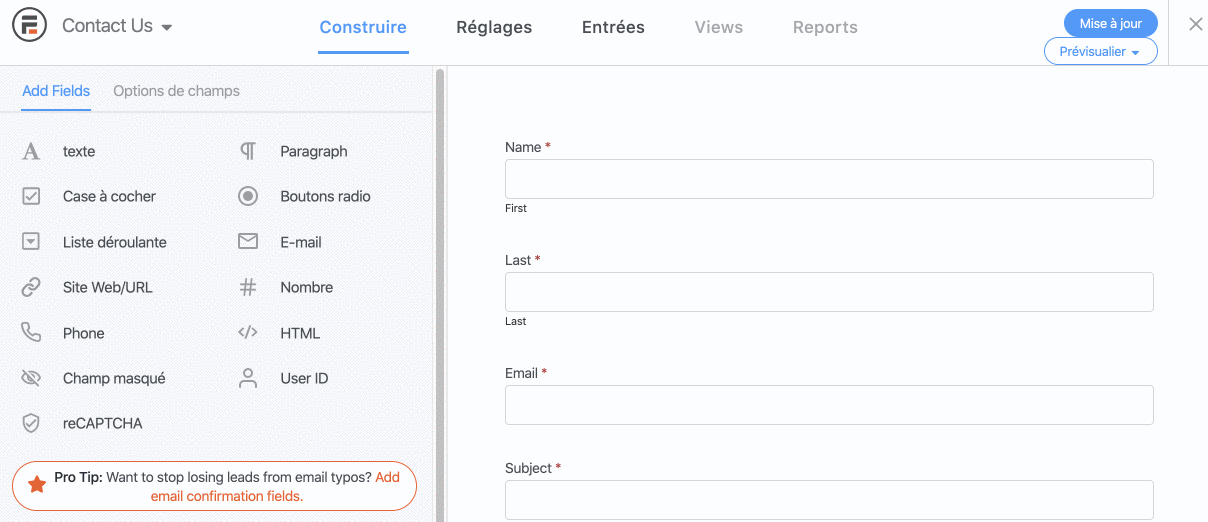Click the Subject field label in form

tap(533, 468)
